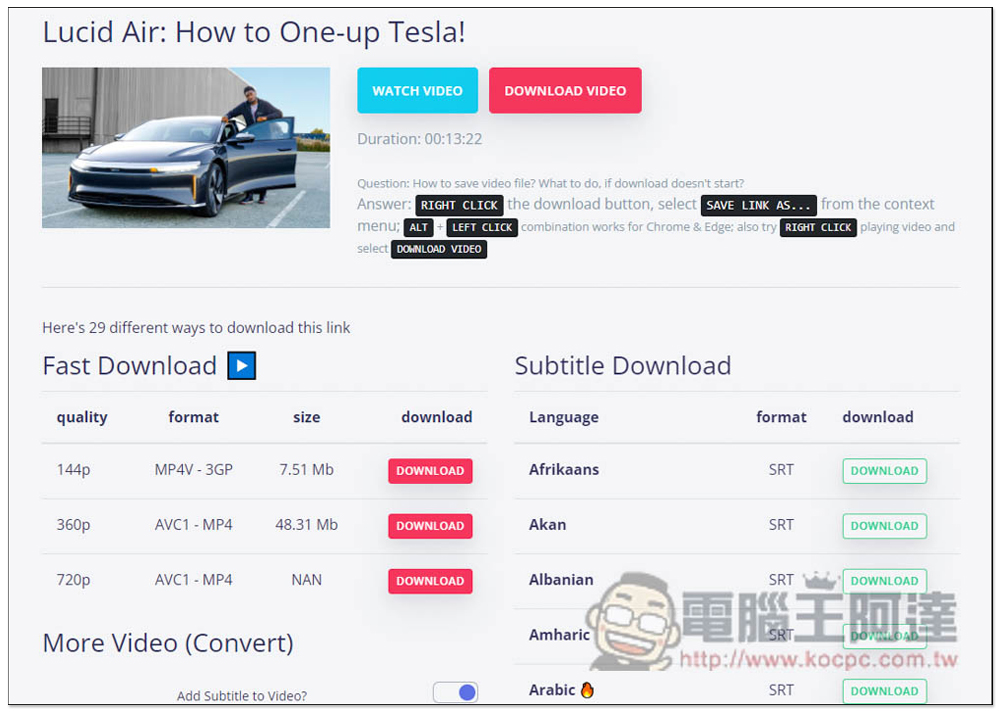Download the Afrikaans SRT subtitle

(884, 471)
